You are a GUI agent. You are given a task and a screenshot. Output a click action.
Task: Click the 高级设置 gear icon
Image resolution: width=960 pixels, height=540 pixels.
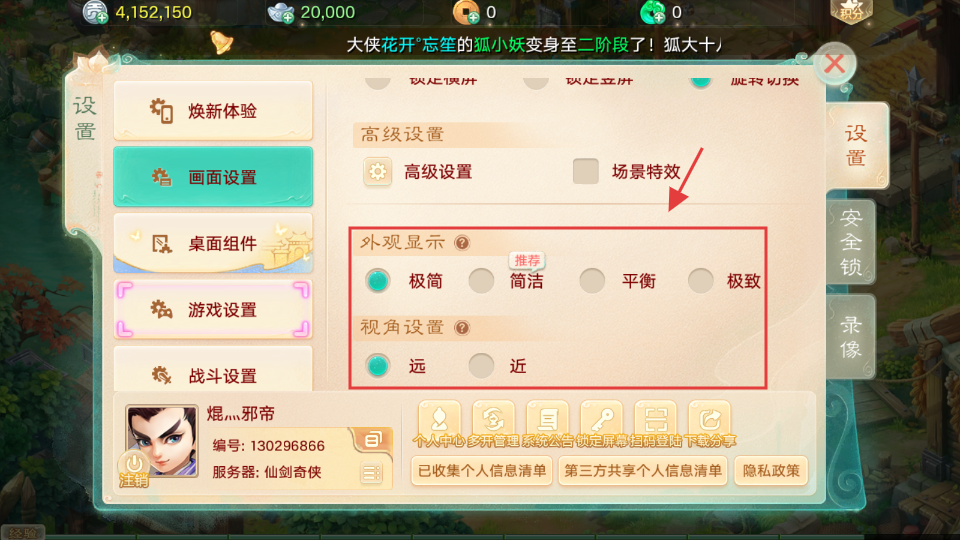tap(377, 171)
